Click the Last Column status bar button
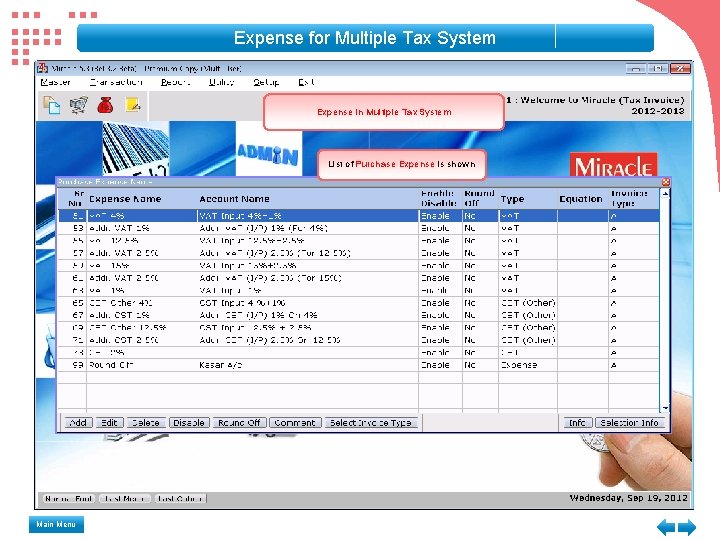The image size is (720, 540). pyautogui.click(x=180, y=498)
